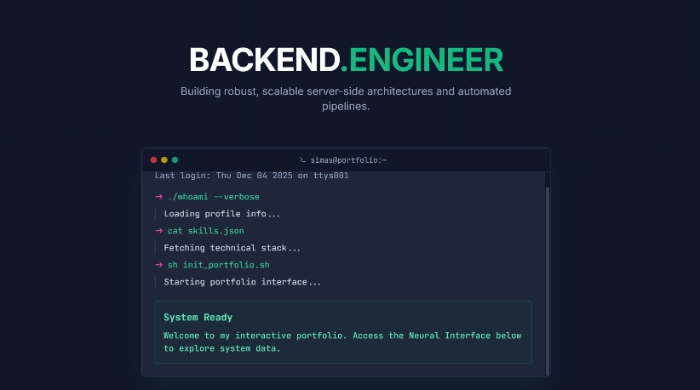This screenshot has width=700, height=390.
Task: Click the red terminal window dot
Action: pos(154,160)
